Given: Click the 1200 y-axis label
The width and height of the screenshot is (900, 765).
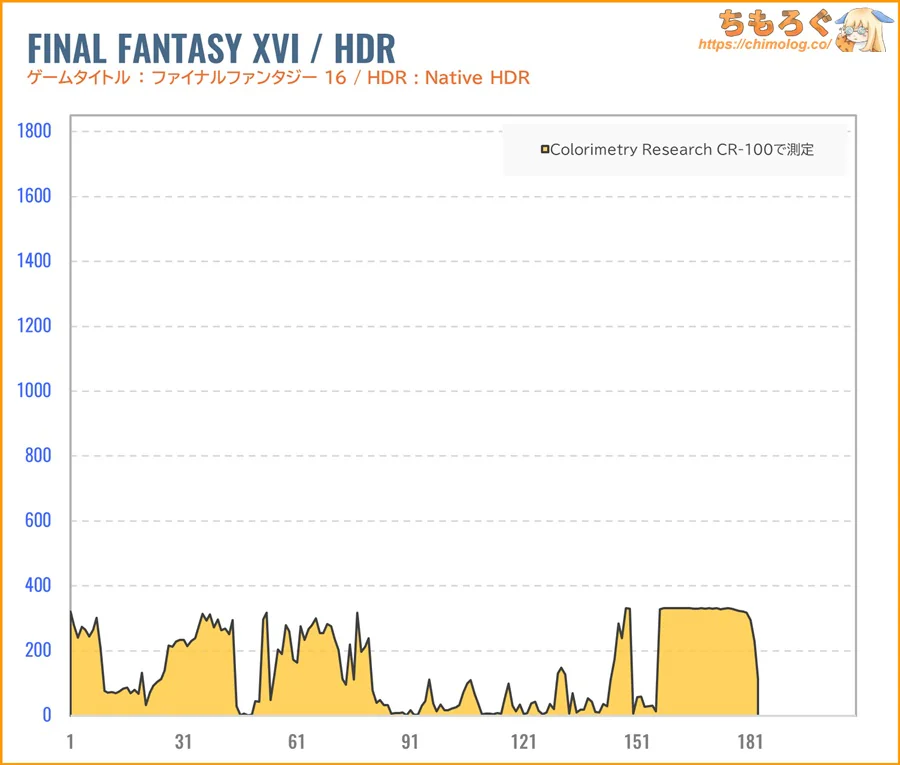Looking at the screenshot, I should point(33,326).
